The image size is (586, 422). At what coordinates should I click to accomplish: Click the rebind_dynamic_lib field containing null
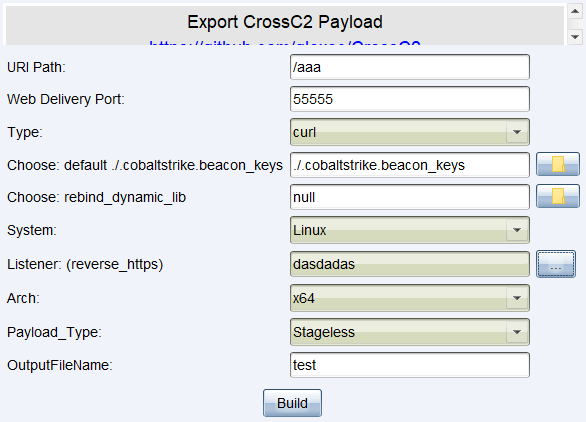click(410, 197)
